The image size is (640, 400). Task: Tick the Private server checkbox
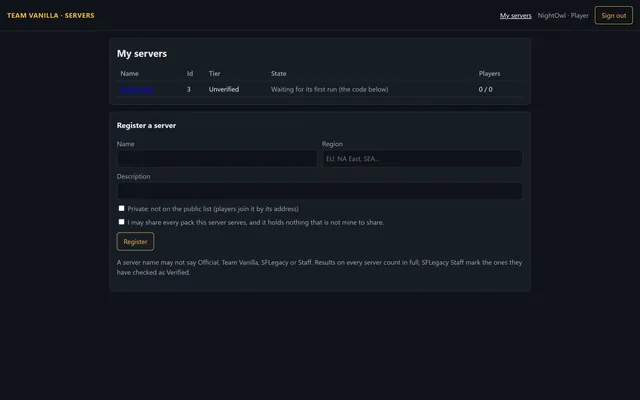(x=121, y=208)
